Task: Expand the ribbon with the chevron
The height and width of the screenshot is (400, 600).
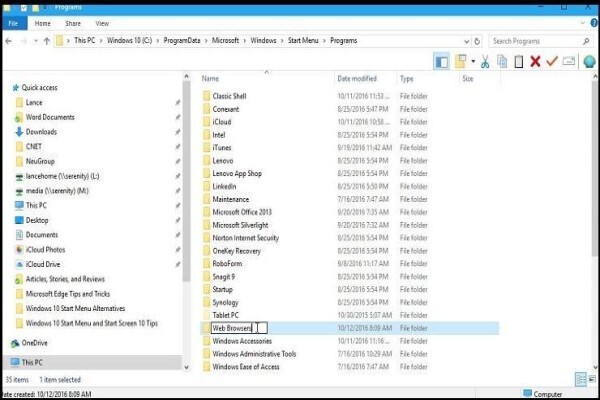Action: coord(583,23)
